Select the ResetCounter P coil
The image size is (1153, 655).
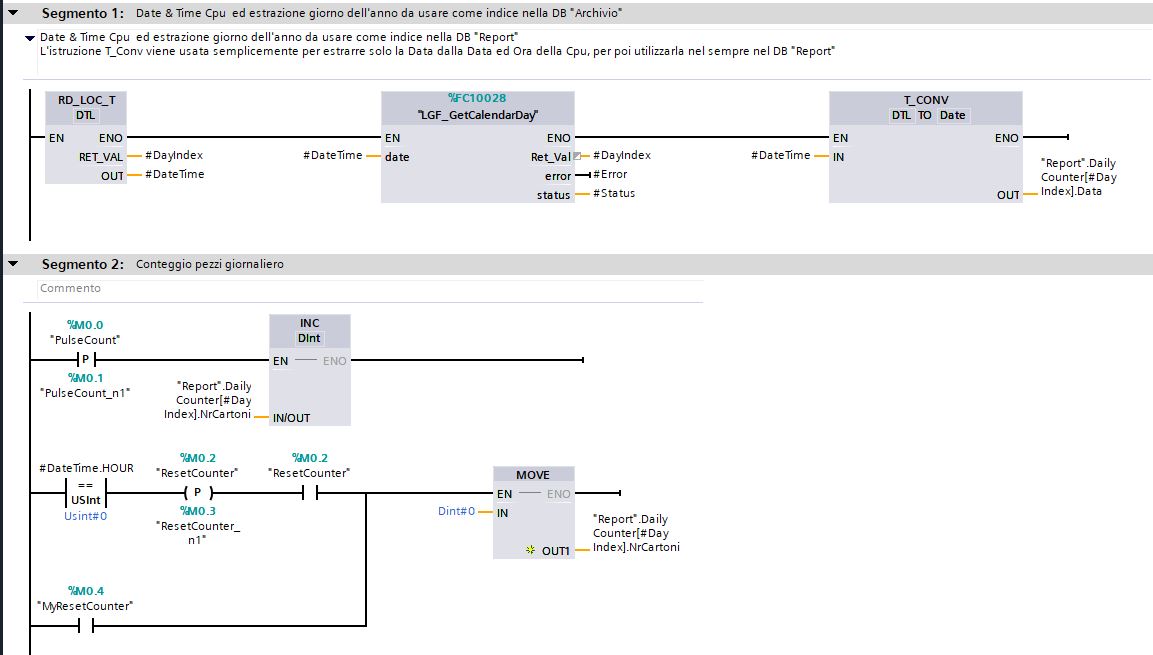[197, 493]
